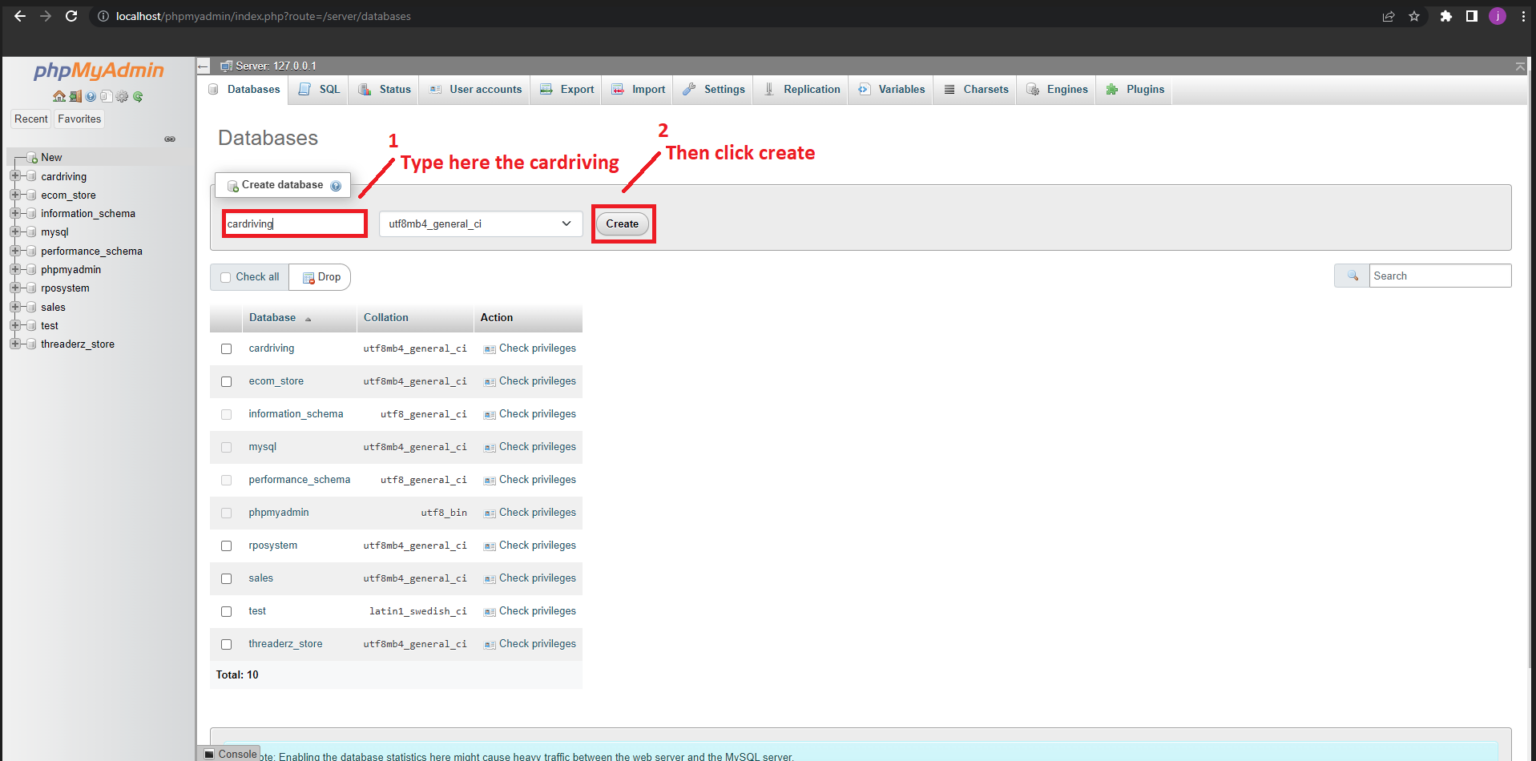Click inside the database name input field
The width and height of the screenshot is (1536, 761).
coord(294,223)
